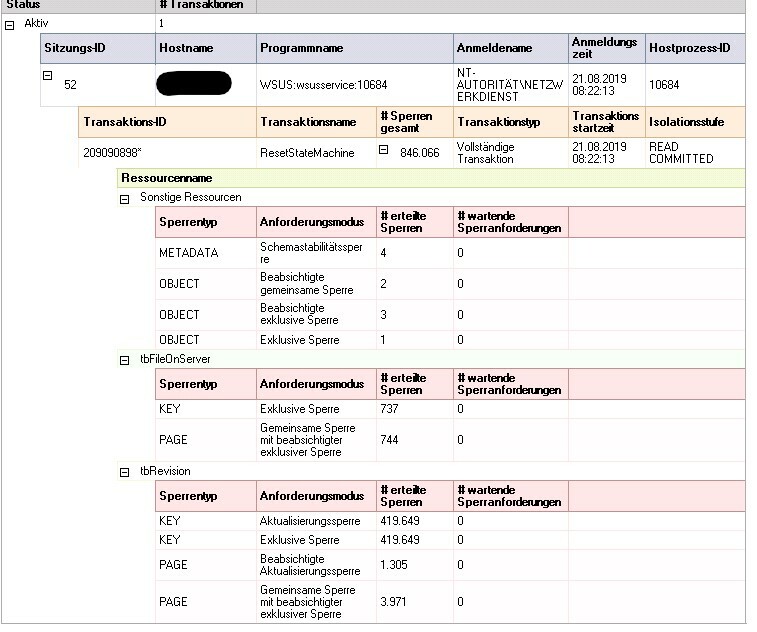Select transaction ID 209090898*
This screenshot has width=757, height=632.
pos(112,153)
